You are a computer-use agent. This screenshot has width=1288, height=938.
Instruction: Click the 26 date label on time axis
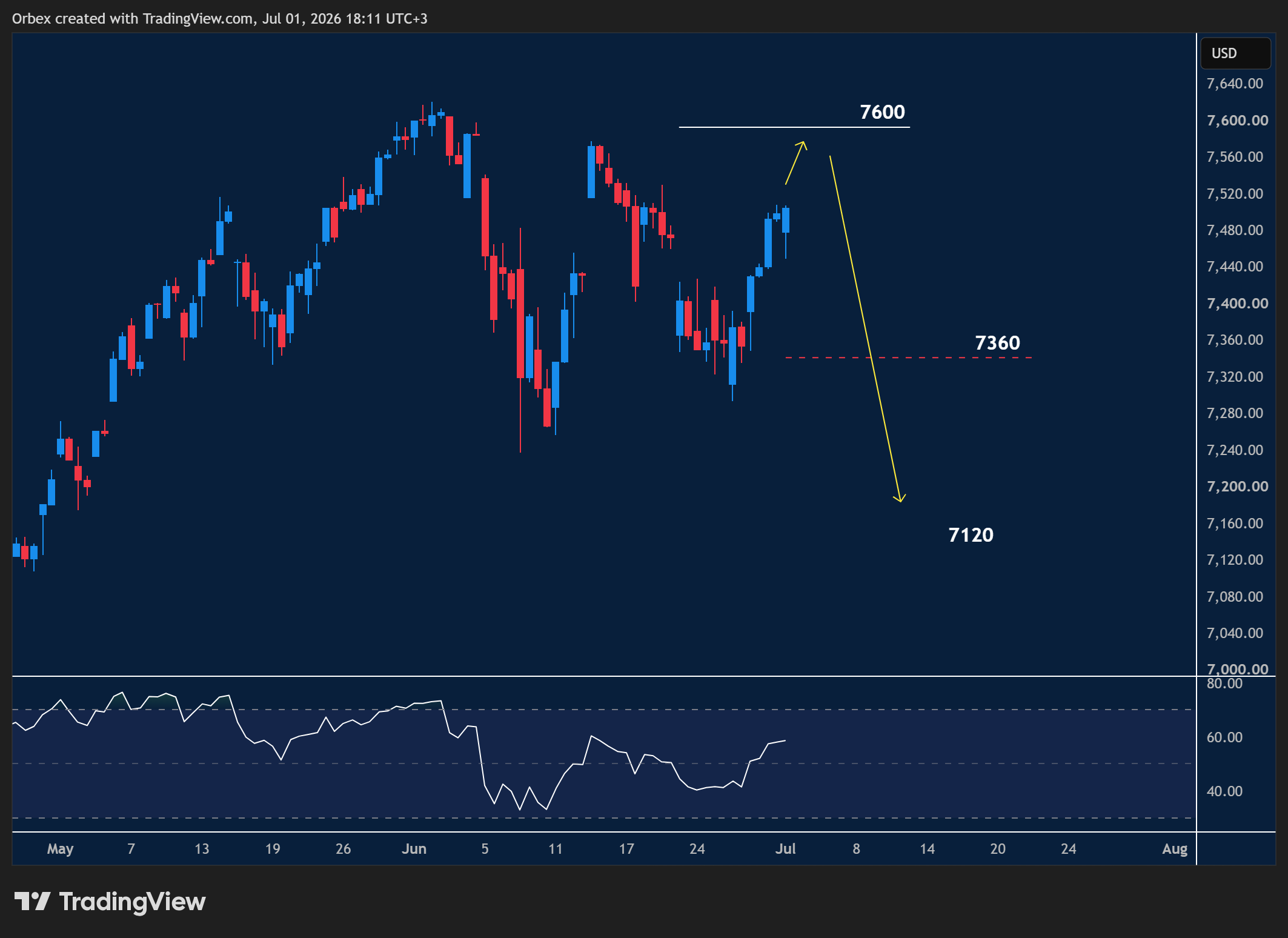(343, 849)
